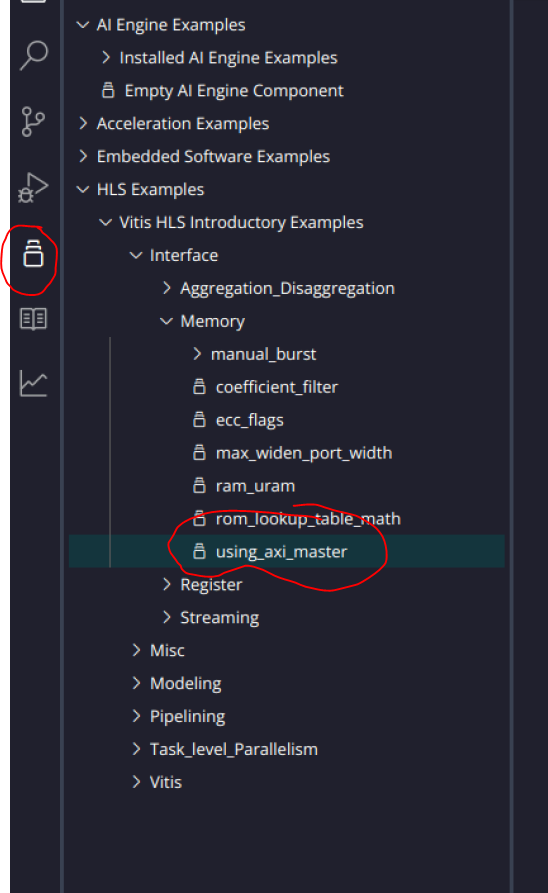548x893 pixels.
Task: Click the 'Streaming' label text
Action: point(219,618)
